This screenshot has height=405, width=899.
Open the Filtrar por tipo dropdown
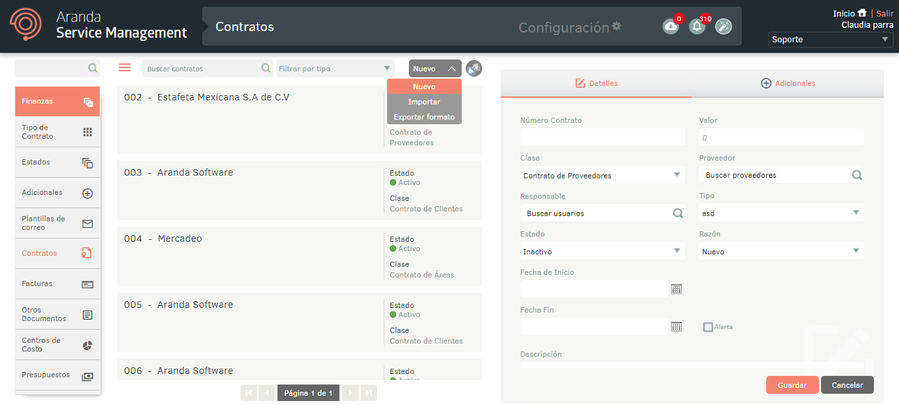coord(335,68)
